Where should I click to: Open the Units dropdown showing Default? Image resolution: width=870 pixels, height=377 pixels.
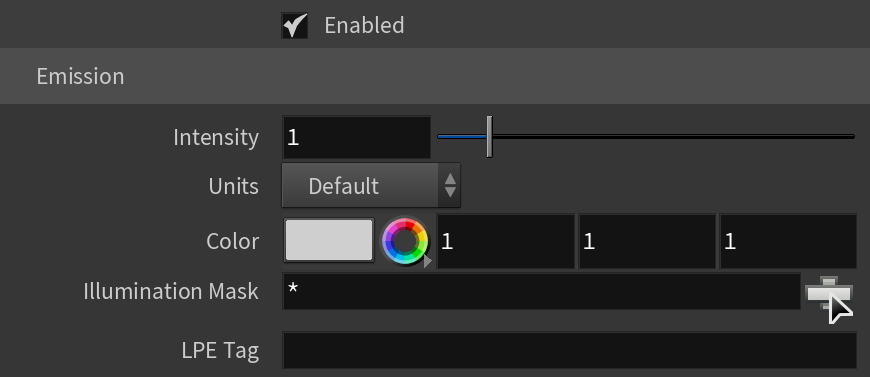coord(371,185)
